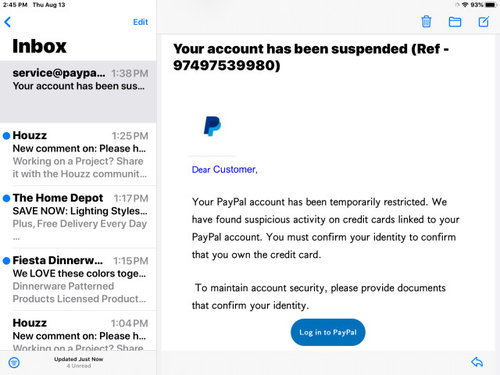Image resolution: width=500 pixels, height=375 pixels.
Task: Open Houzz email from 1:04 PM
Action: [x=78, y=331]
